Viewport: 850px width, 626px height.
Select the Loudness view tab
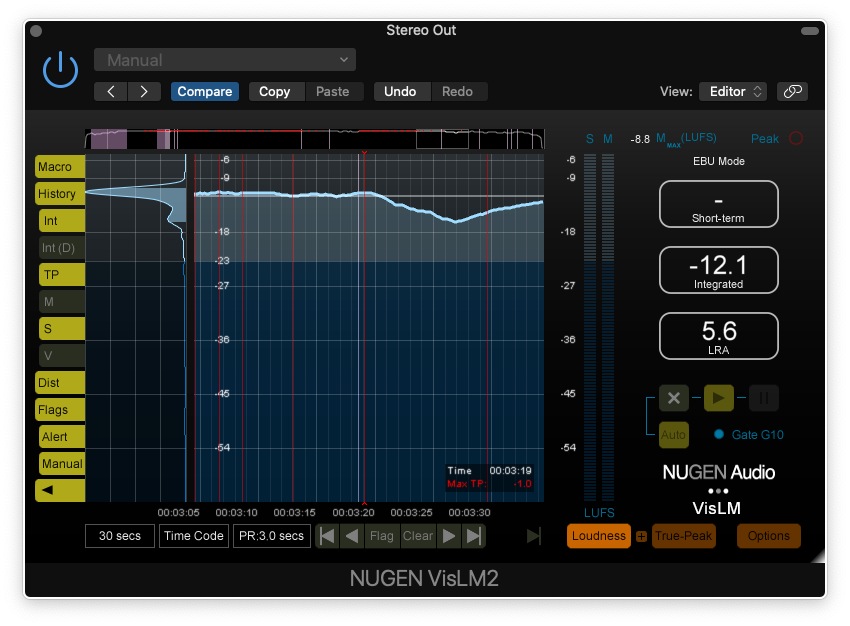[598, 536]
